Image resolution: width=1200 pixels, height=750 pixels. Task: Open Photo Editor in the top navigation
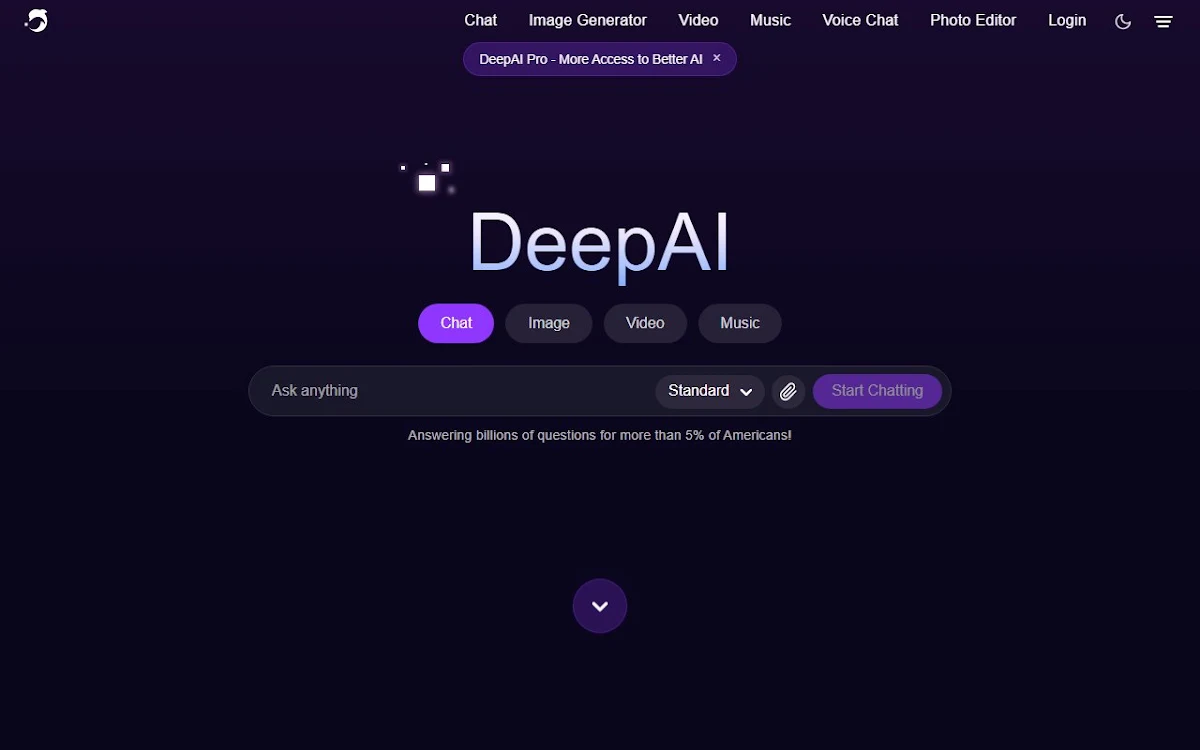973,20
